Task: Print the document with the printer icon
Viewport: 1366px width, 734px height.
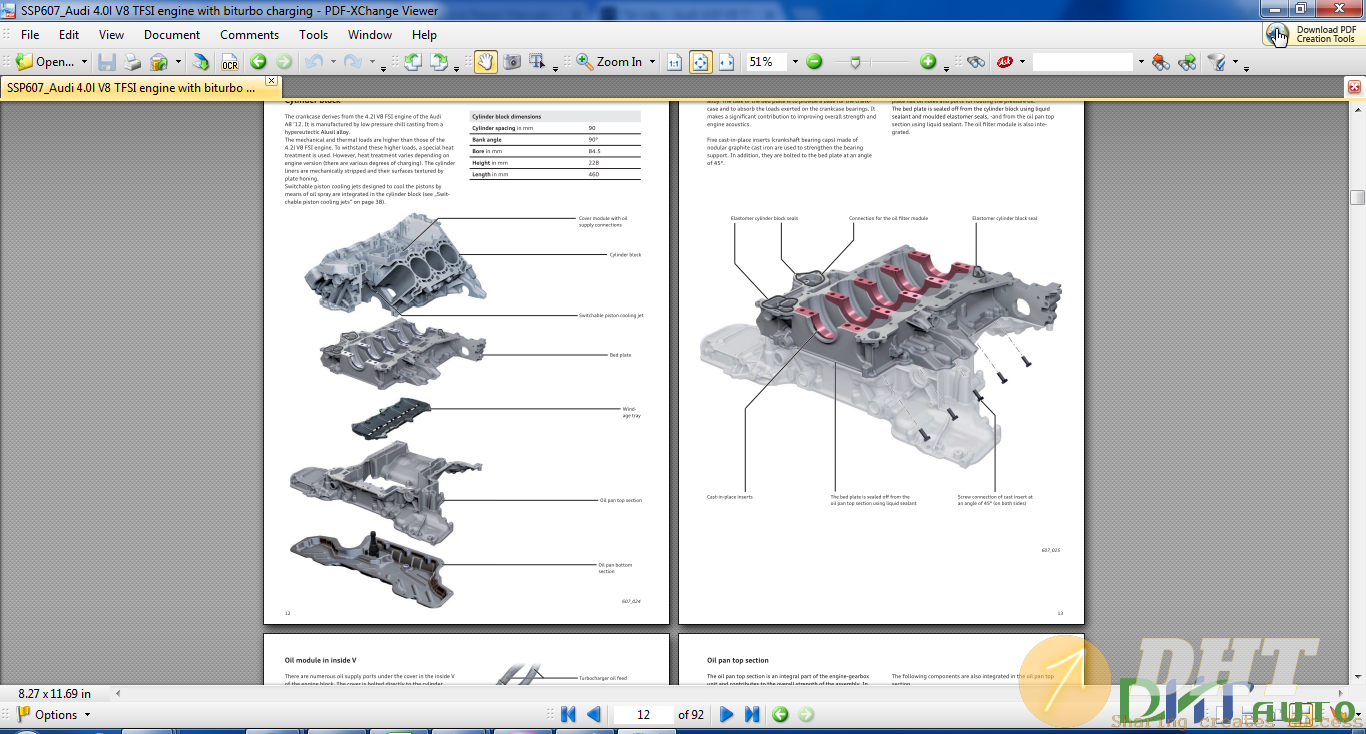Action: pos(132,62)
